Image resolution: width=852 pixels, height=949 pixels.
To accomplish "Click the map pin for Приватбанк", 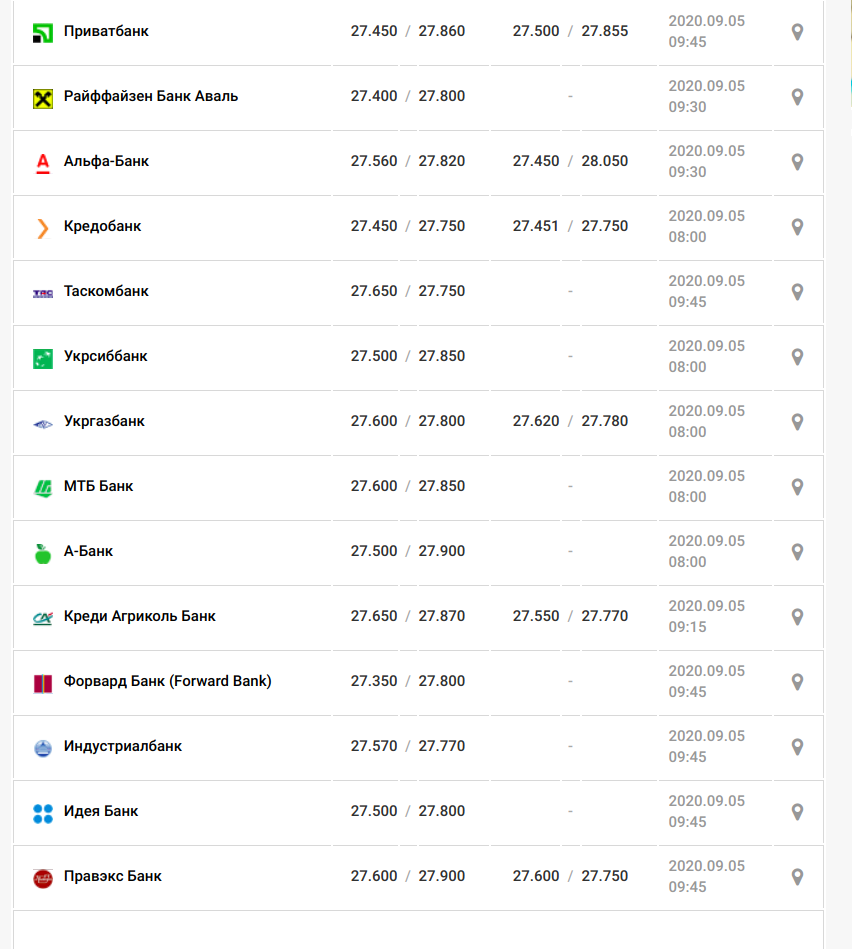I will [798, 32].
